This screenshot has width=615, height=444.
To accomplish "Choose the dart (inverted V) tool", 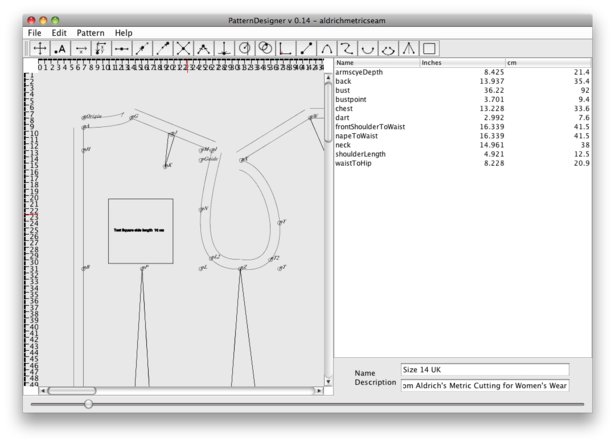I will pos(408,49).
